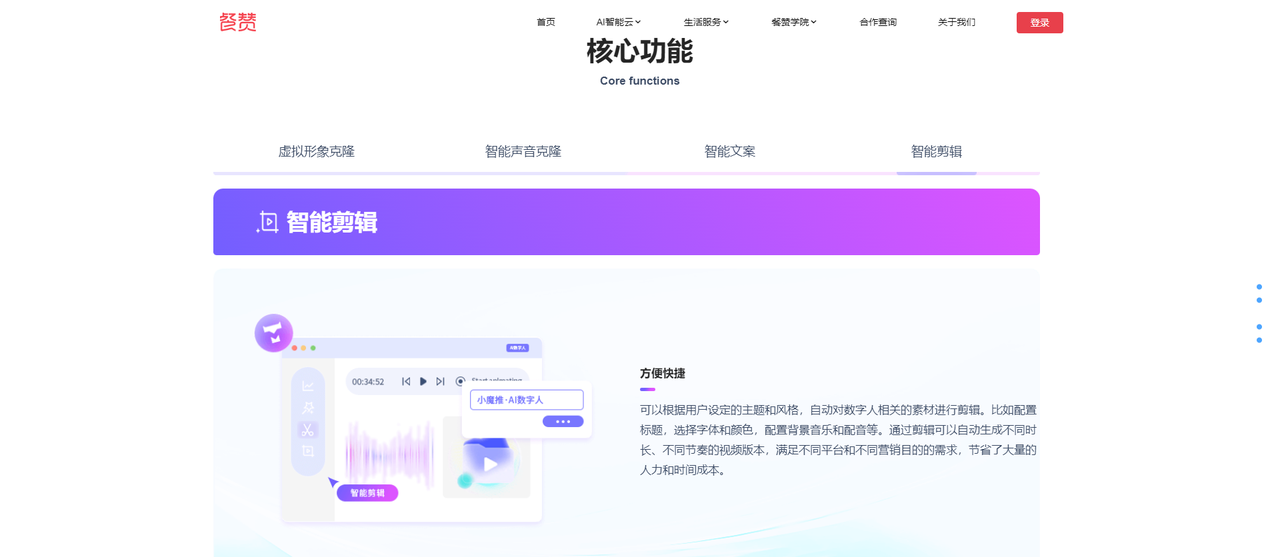1280x557 pixels.
Task: Click the smart editing icon beside 智能剪辑 banner title
Action: (x=267, y=222)
